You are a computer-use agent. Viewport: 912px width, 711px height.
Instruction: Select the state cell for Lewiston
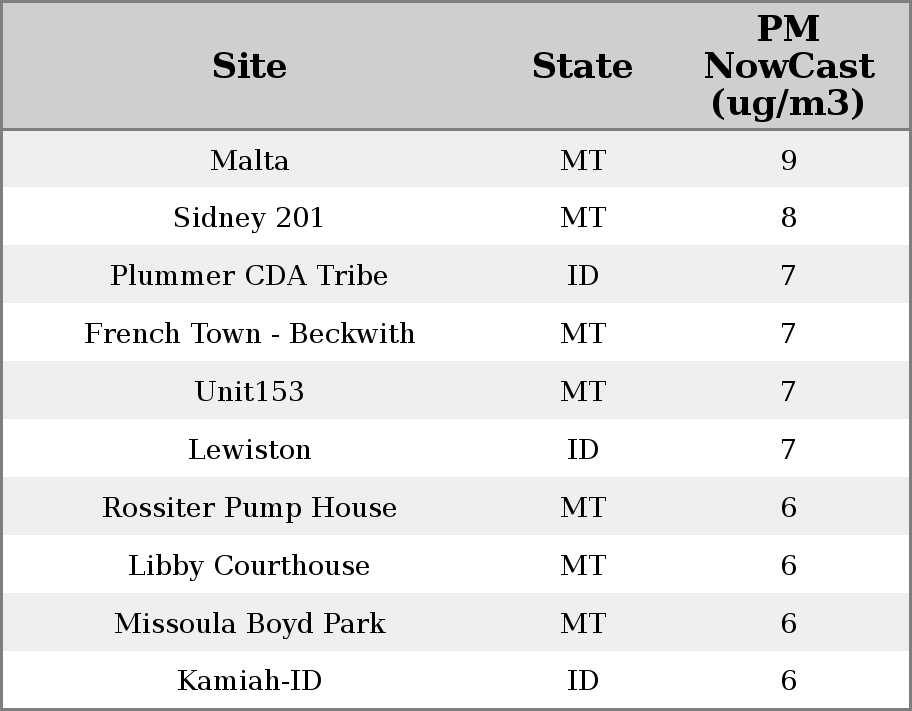tap(582, 450)
